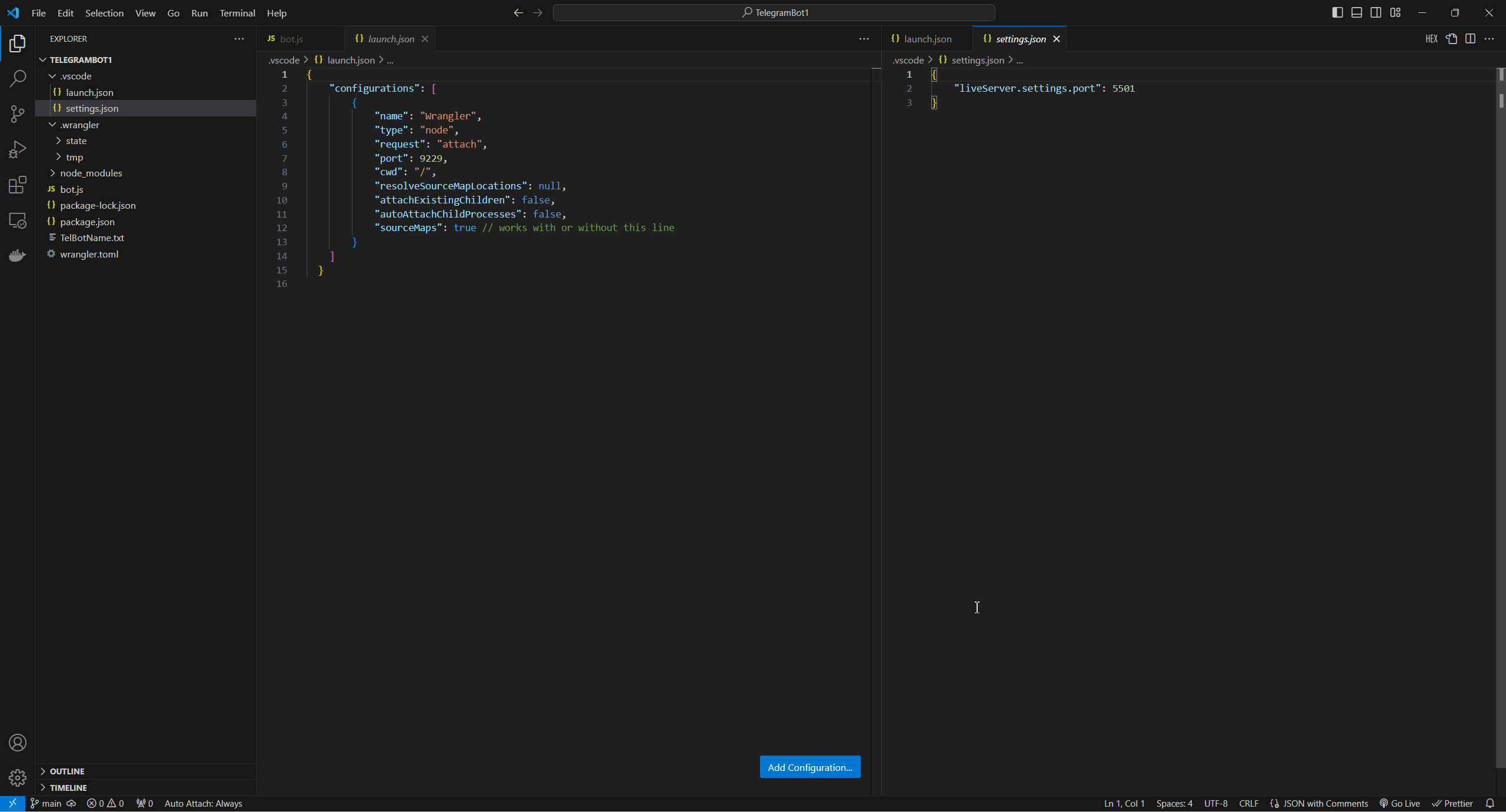Open the Terminal menu

tap(237, 13)
